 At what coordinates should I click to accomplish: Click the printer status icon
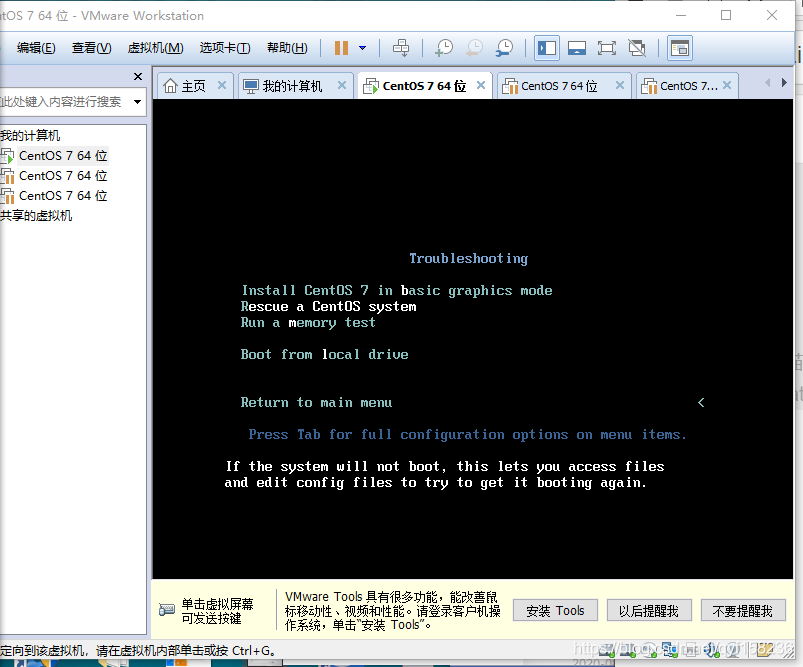coord(691,650)
